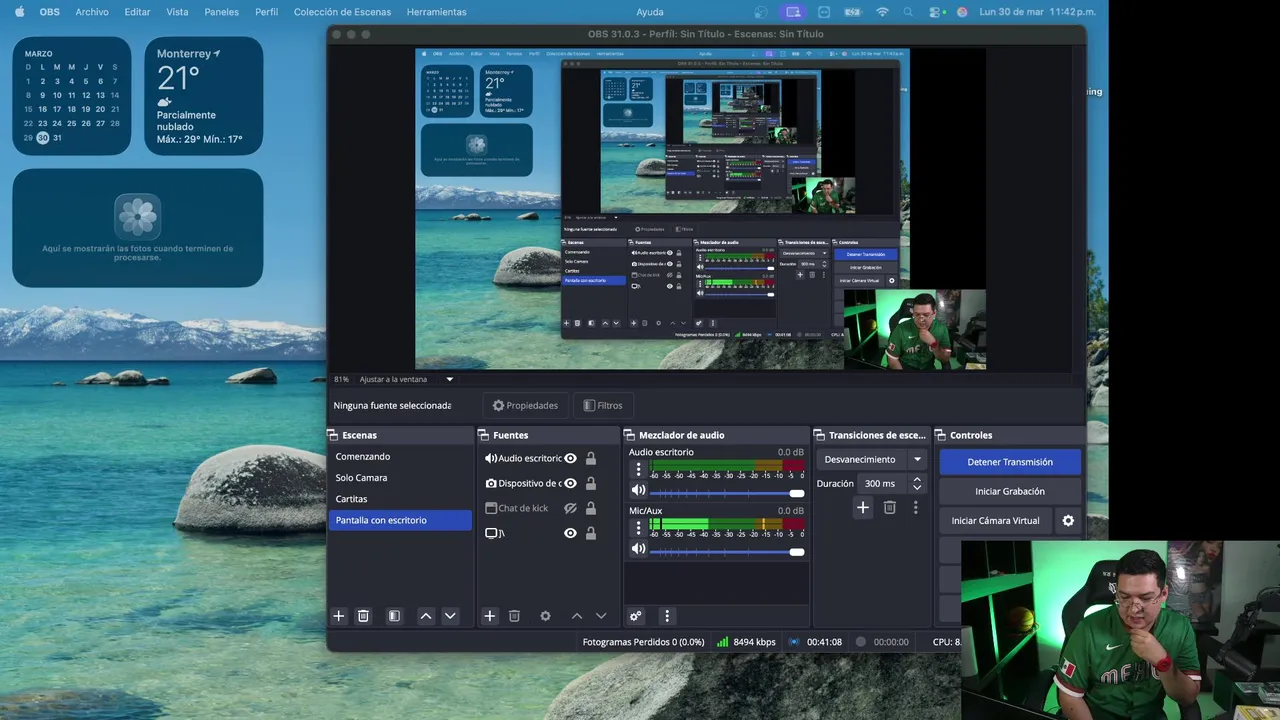The width and height of the screenshot is (1280, 720).
Task: Open source properties gear in Fuentes panel
Action: pyautogui.click(x=545, y=616)
